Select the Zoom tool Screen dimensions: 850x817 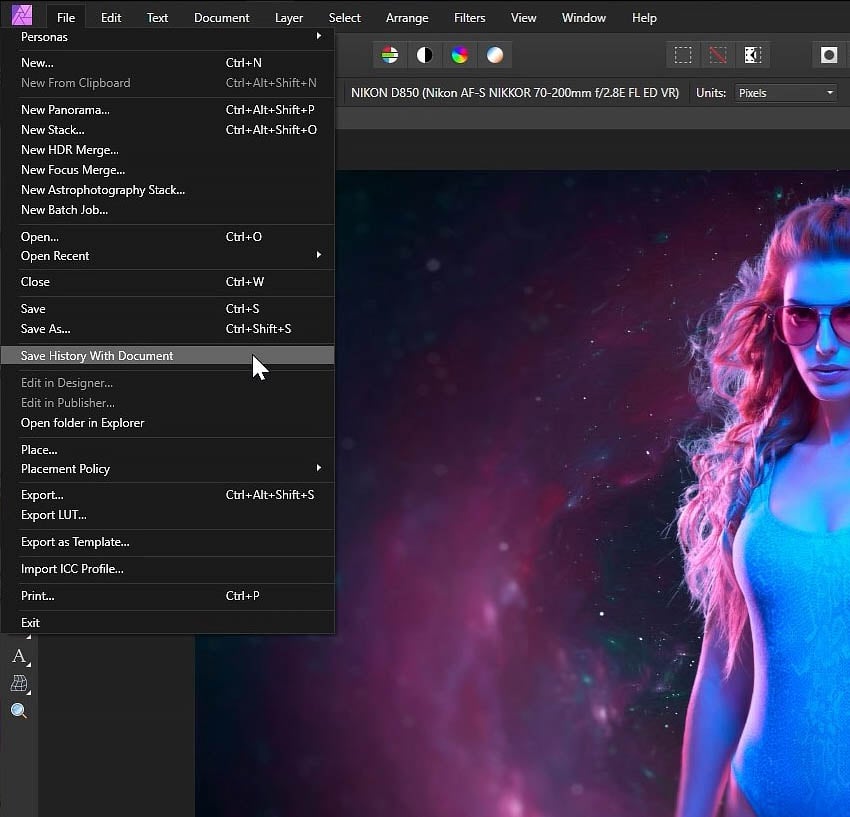click(x=20, y=711)
